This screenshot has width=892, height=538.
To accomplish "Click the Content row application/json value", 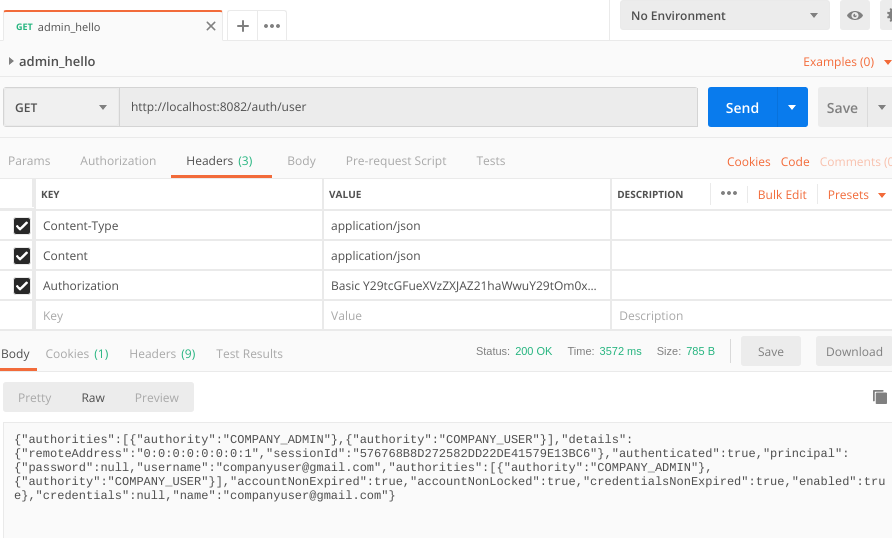I will [x=467, y=256].
